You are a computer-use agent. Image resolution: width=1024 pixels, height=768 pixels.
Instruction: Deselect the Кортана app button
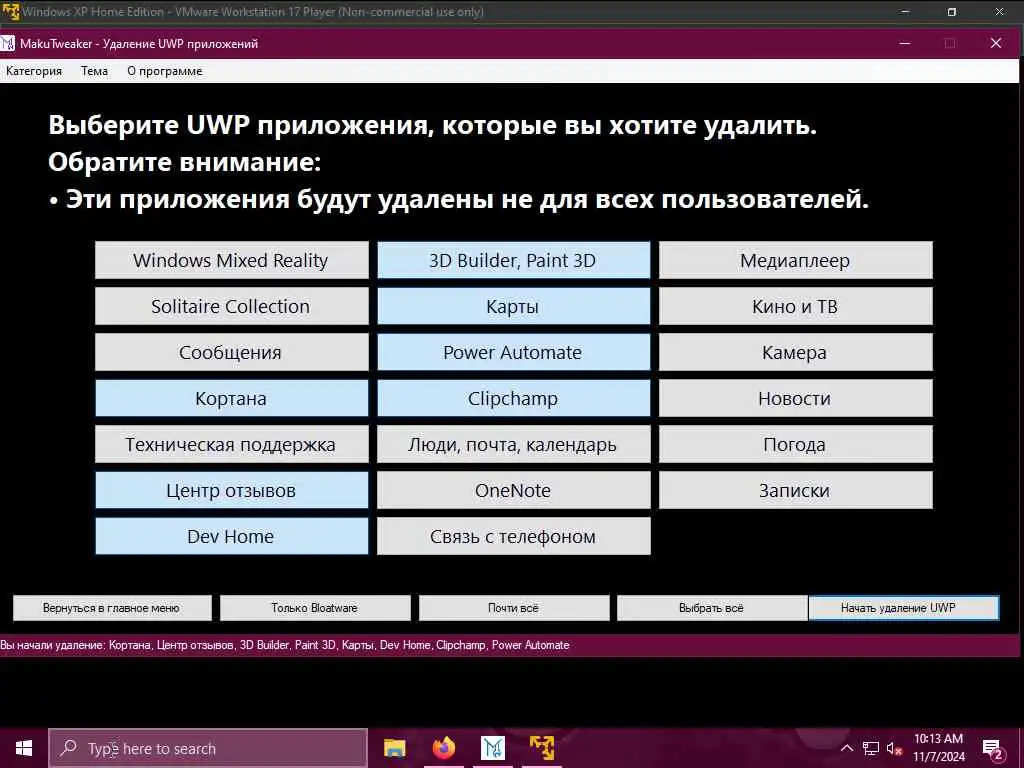231,398
